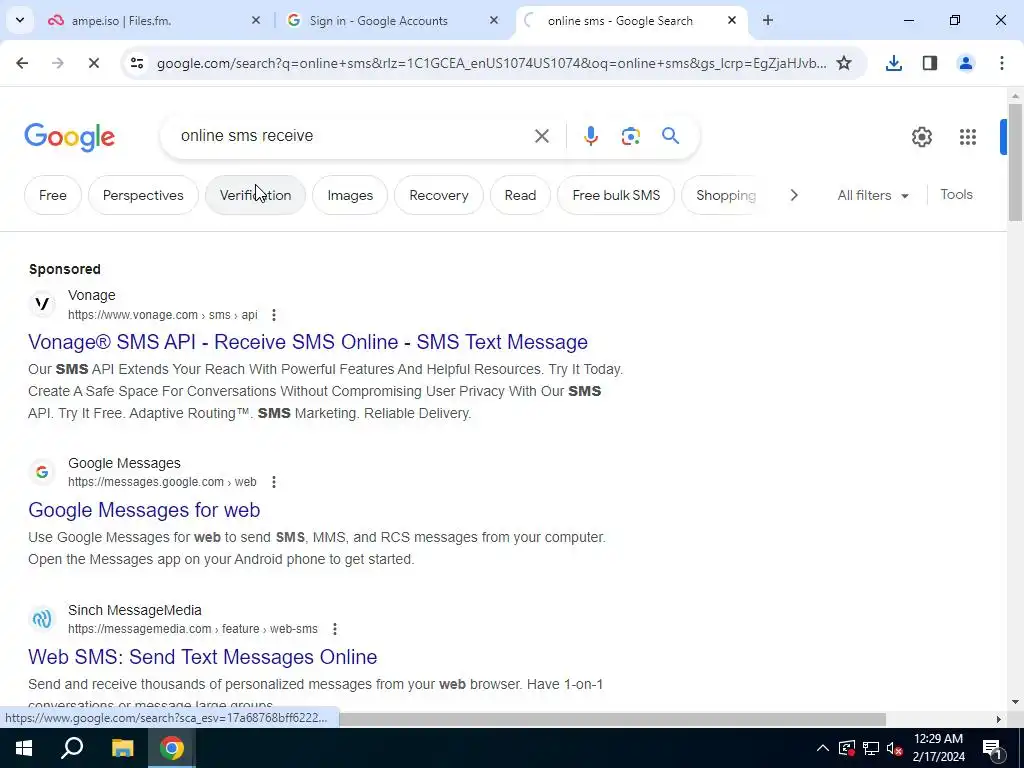
Task: Open Chrome three-dot menu
Action: click(x=1001, y=63)
